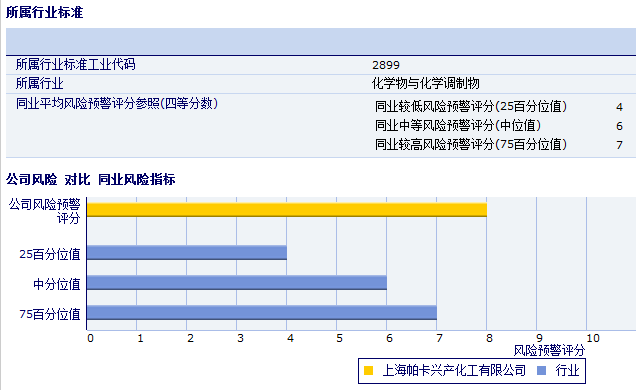Click the axis tick label 10
The height and width of the screenshot is (390, 643).
coord(593,338)
